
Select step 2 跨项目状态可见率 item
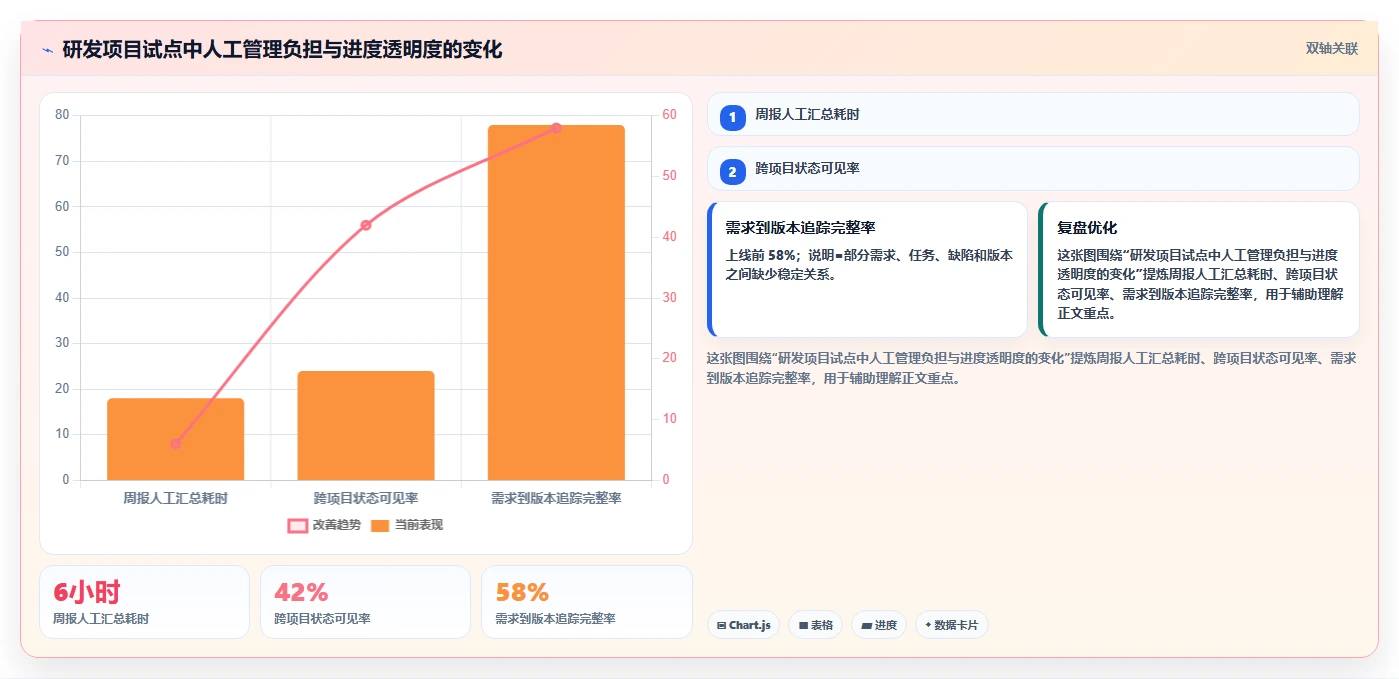(x=1033, y=169)
